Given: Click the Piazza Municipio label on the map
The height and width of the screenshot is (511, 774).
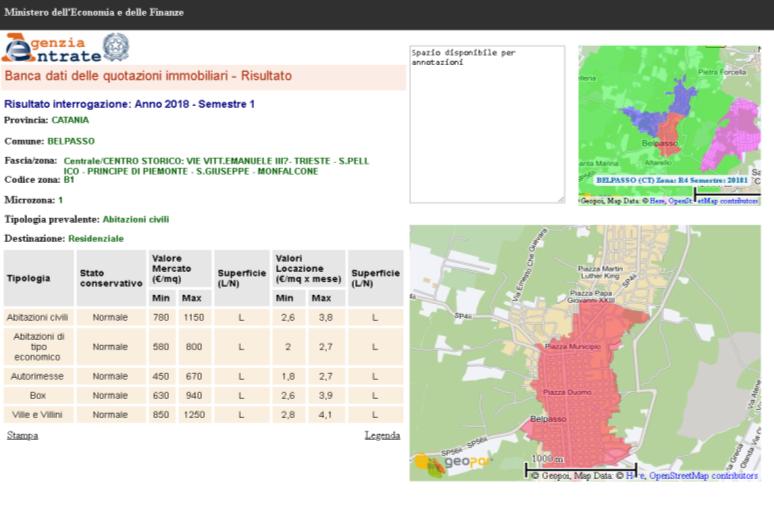Looking at the screenshot, I should coord(573,346).
